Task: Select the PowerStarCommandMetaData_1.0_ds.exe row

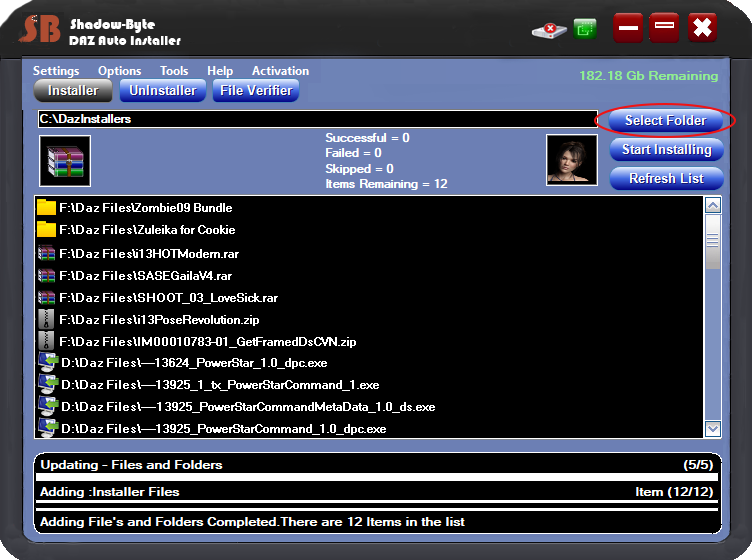Action: (x=369, y=407)
